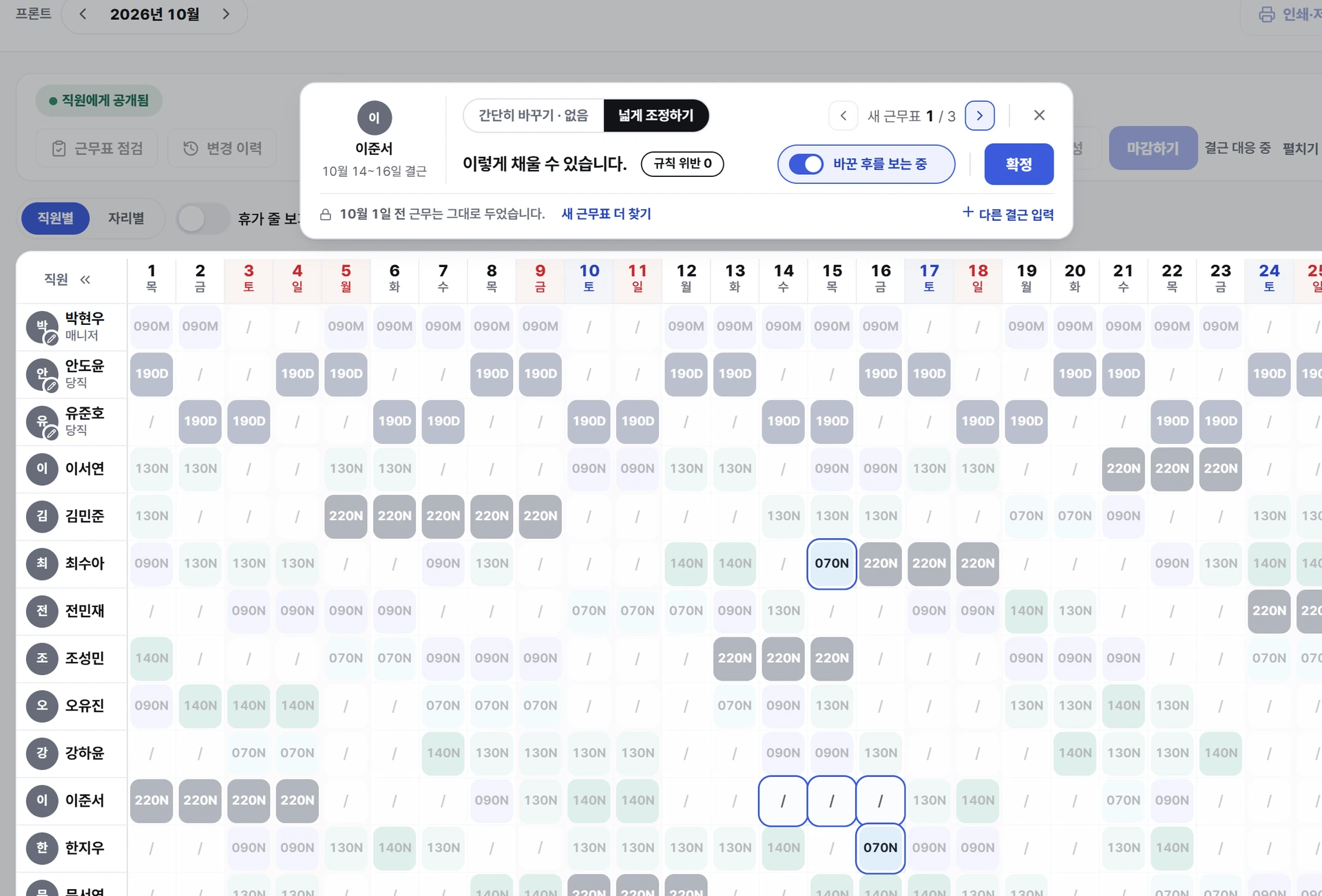This screenshot has height=896, width=1322.
Task: Click 조성민 avatar icon
Action: tap(41, 659)
